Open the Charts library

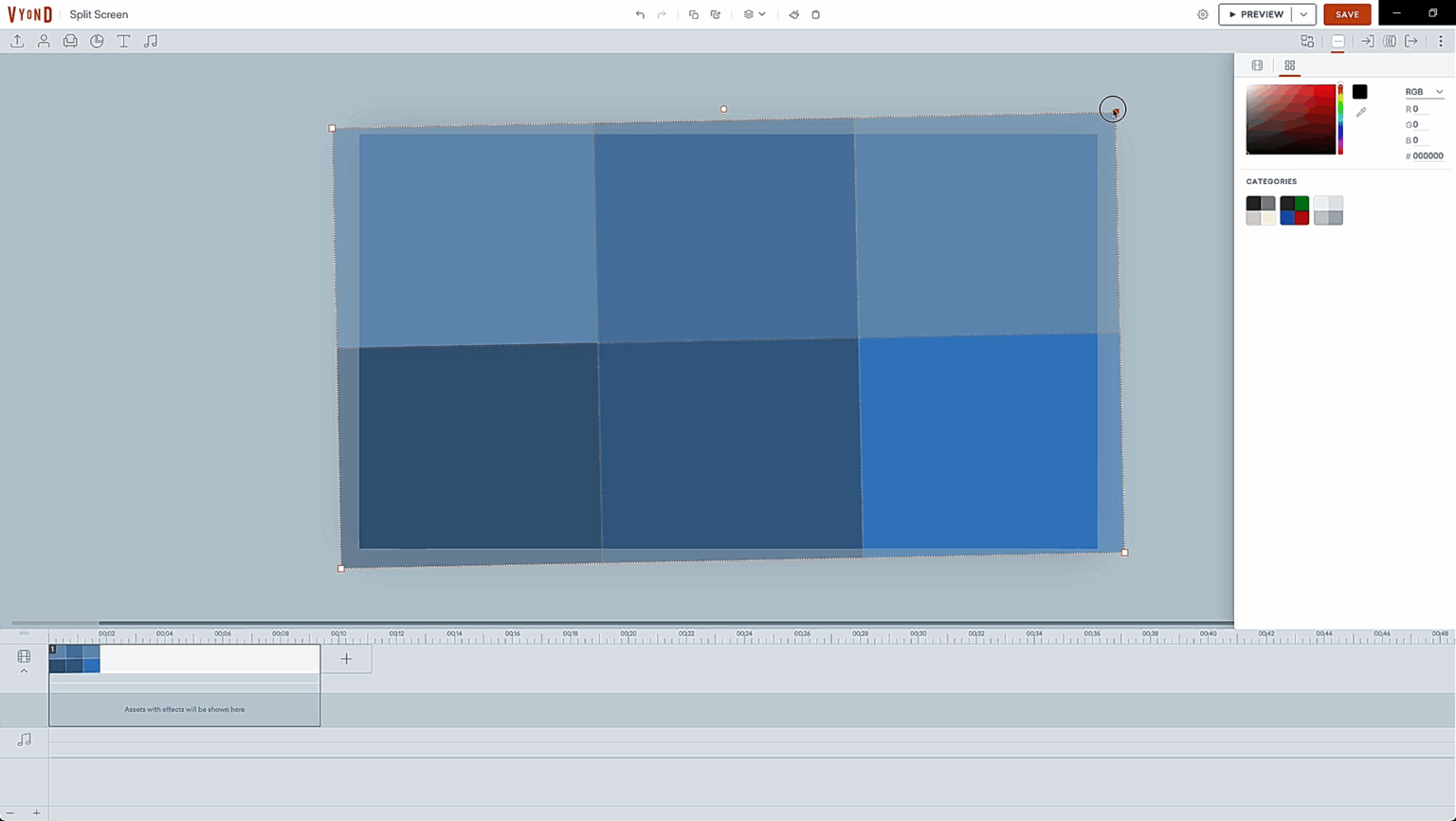pos(96,41)
